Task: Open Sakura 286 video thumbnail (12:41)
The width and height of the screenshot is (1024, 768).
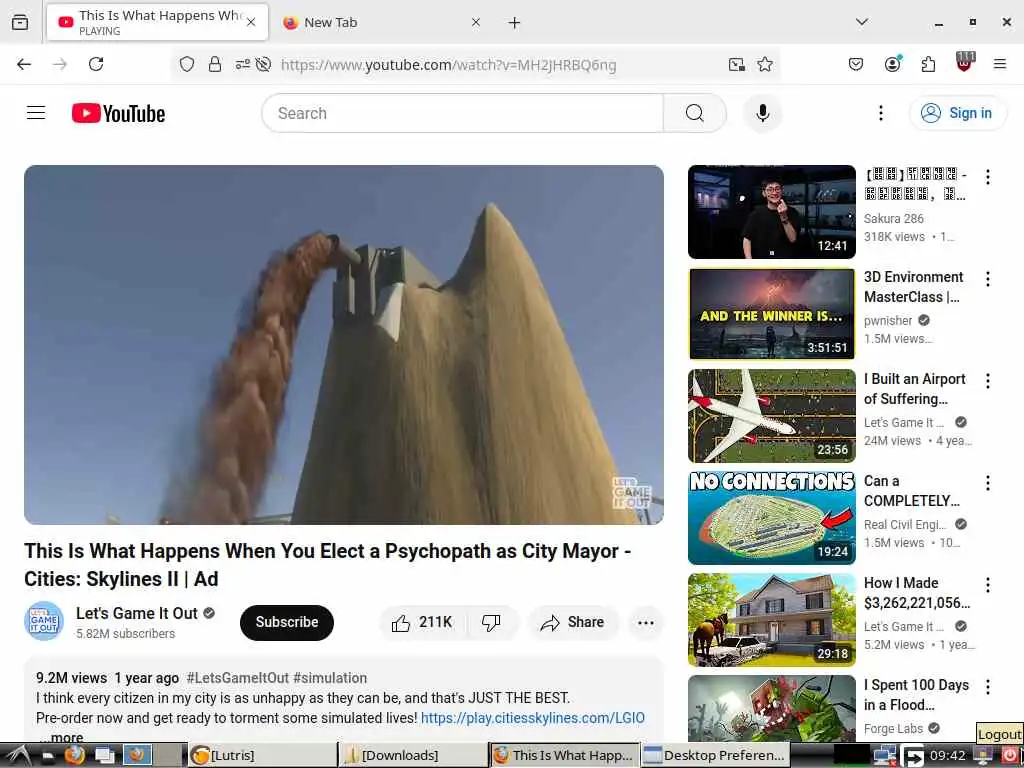Action: 771,212
